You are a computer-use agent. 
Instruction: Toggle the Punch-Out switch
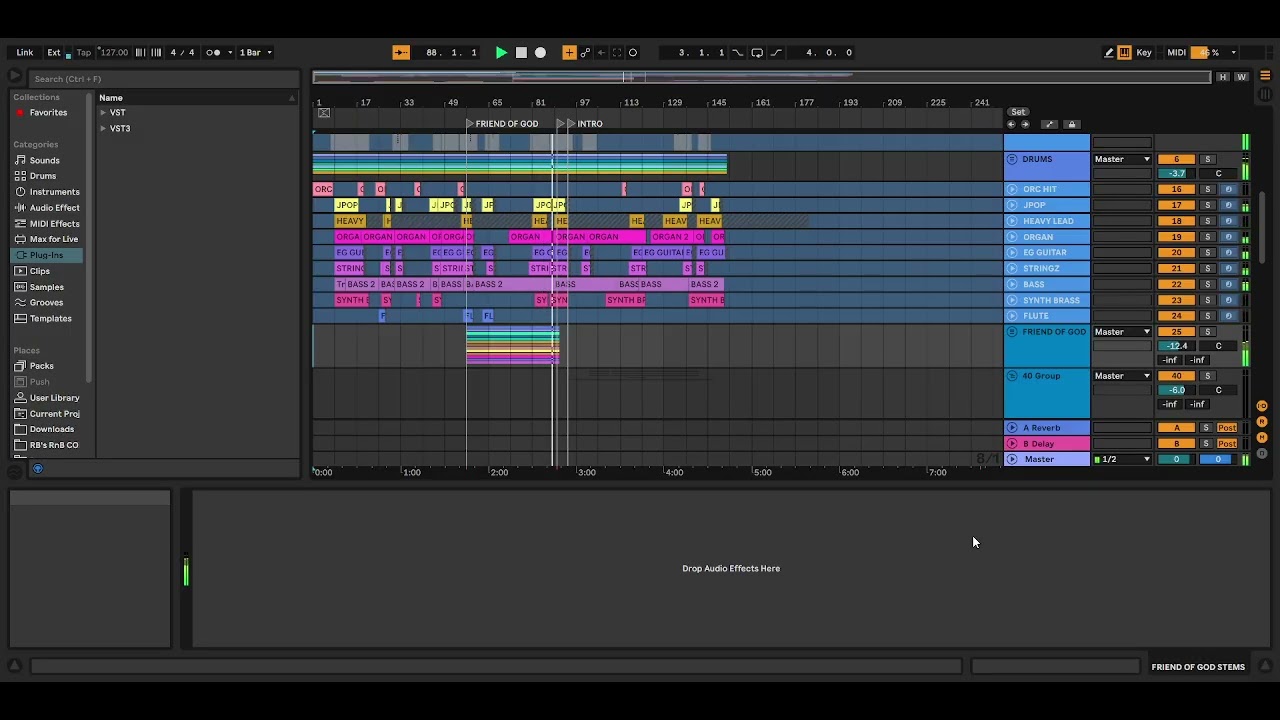[x=776, y=52]
